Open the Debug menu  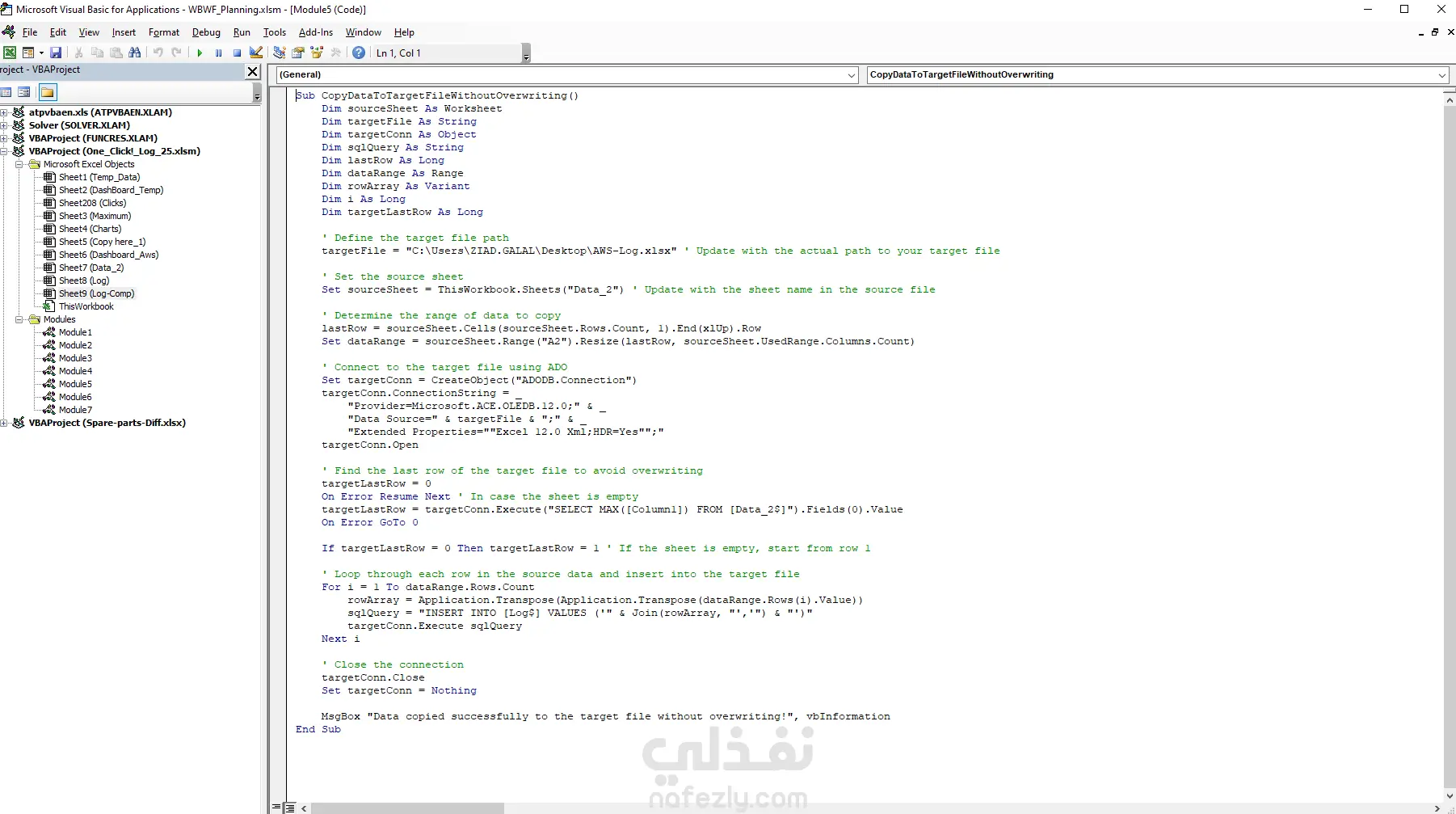coord(206,32)
